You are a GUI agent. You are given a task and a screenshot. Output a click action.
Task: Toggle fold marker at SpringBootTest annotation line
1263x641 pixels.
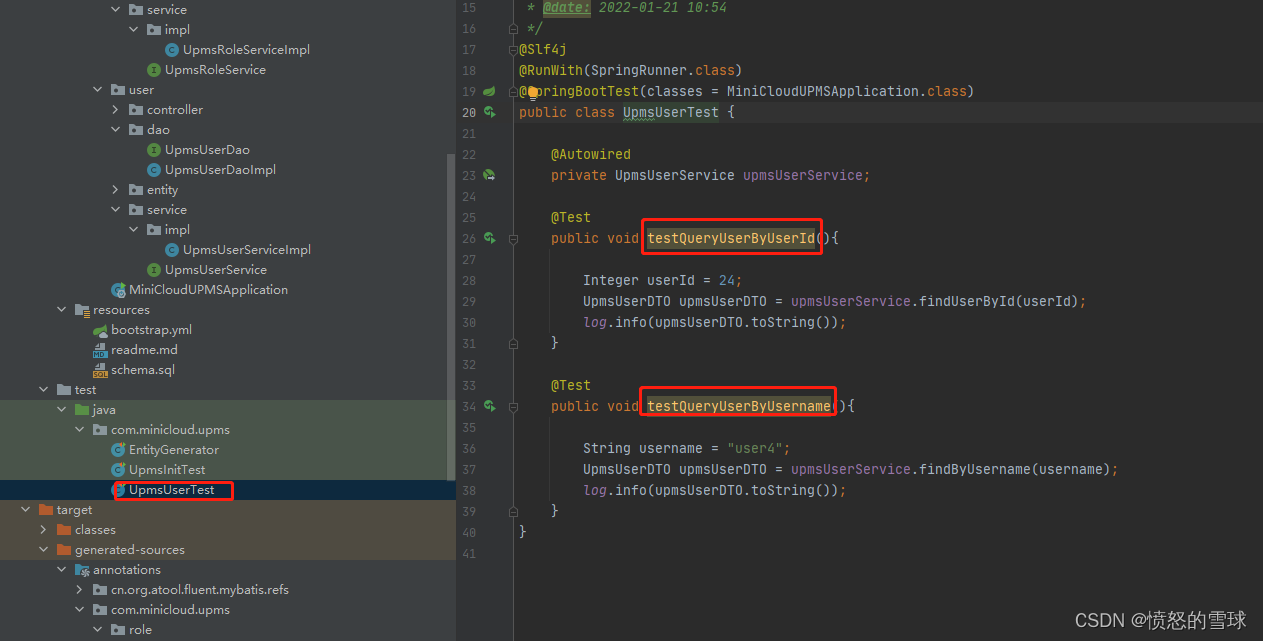513,92
